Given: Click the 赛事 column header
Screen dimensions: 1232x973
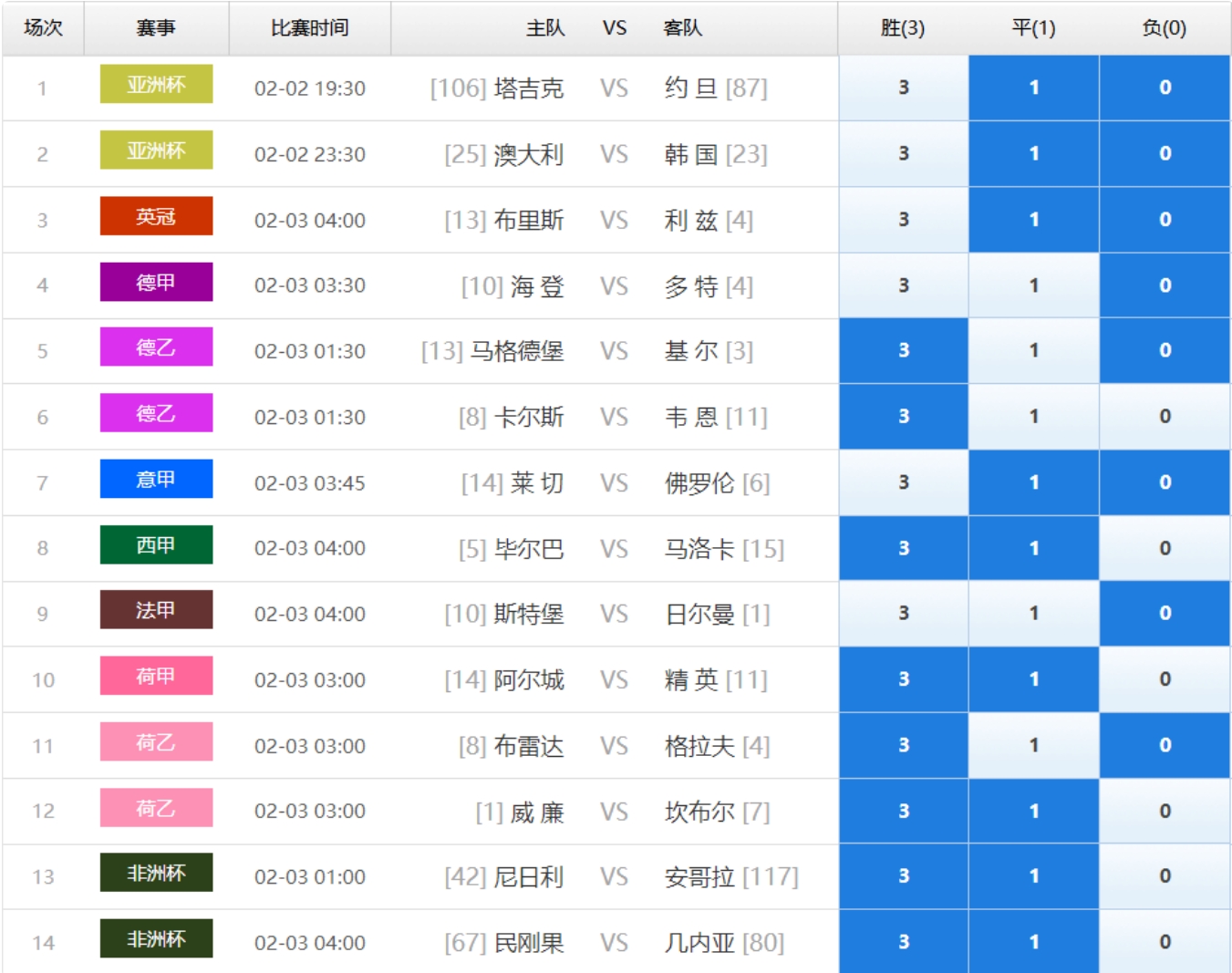Looking at the screenshot, I should 156,28.
